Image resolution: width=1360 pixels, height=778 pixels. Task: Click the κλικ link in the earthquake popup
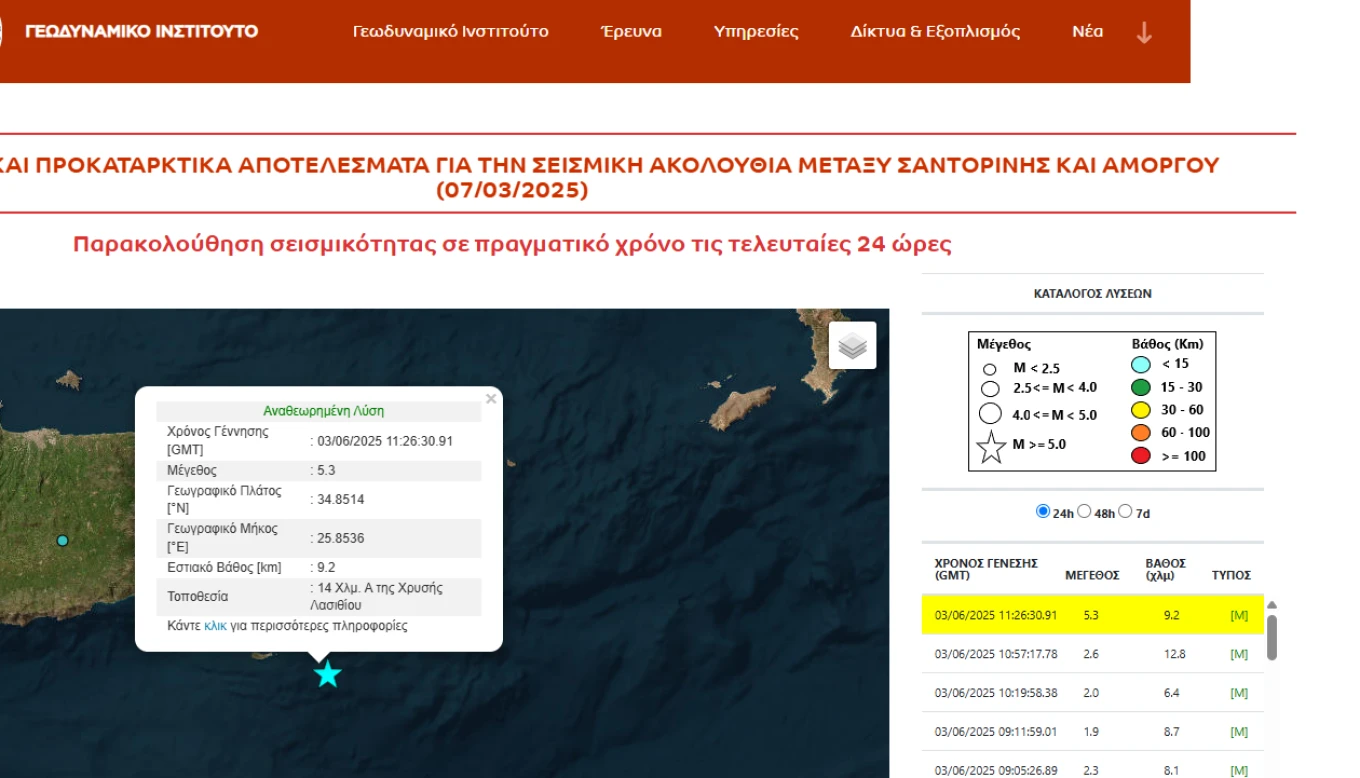click(216, 625)
